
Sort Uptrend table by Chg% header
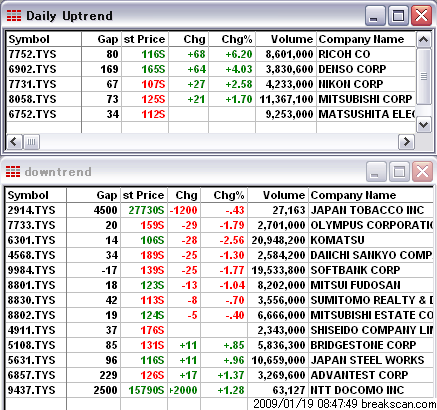pos(232,39)
